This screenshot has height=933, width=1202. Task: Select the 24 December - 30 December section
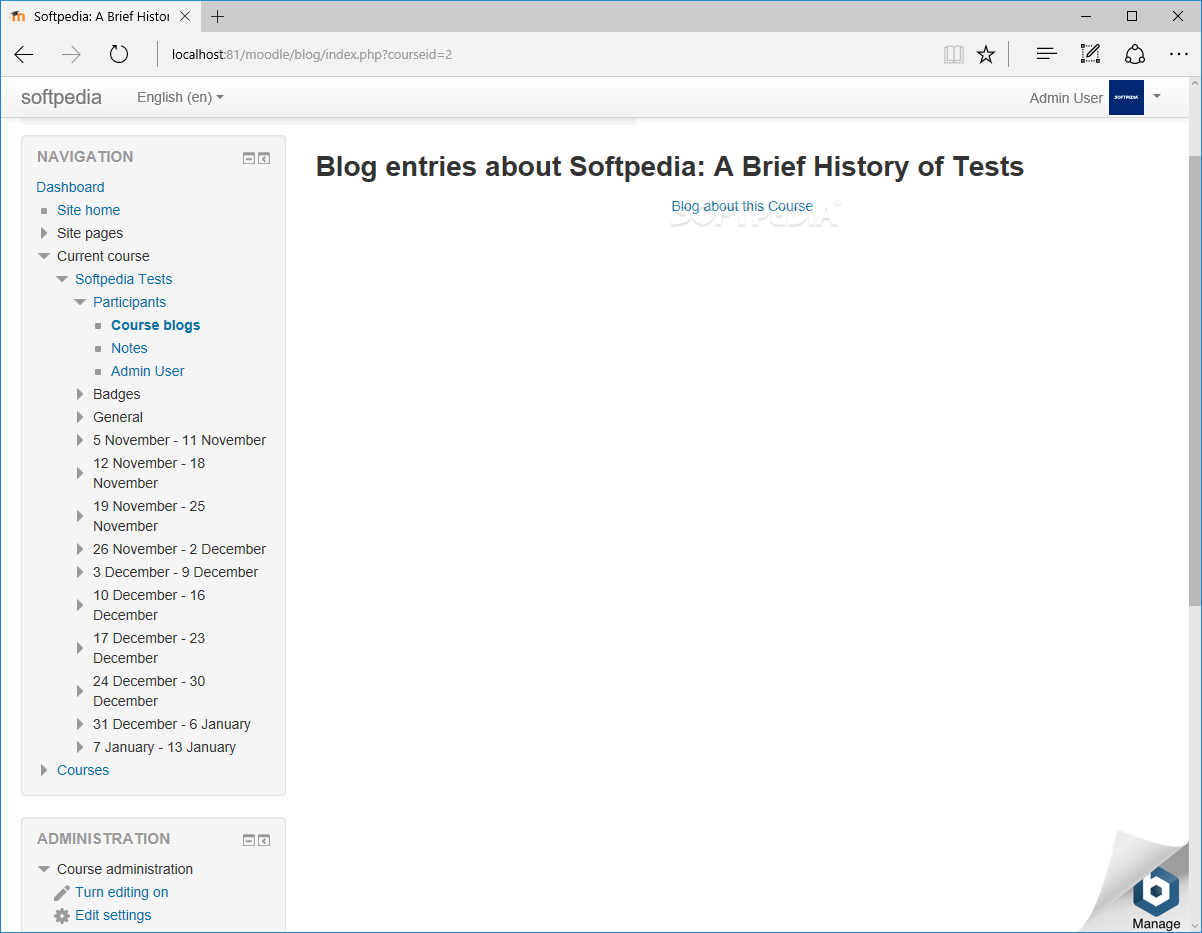tap(149, 691)
